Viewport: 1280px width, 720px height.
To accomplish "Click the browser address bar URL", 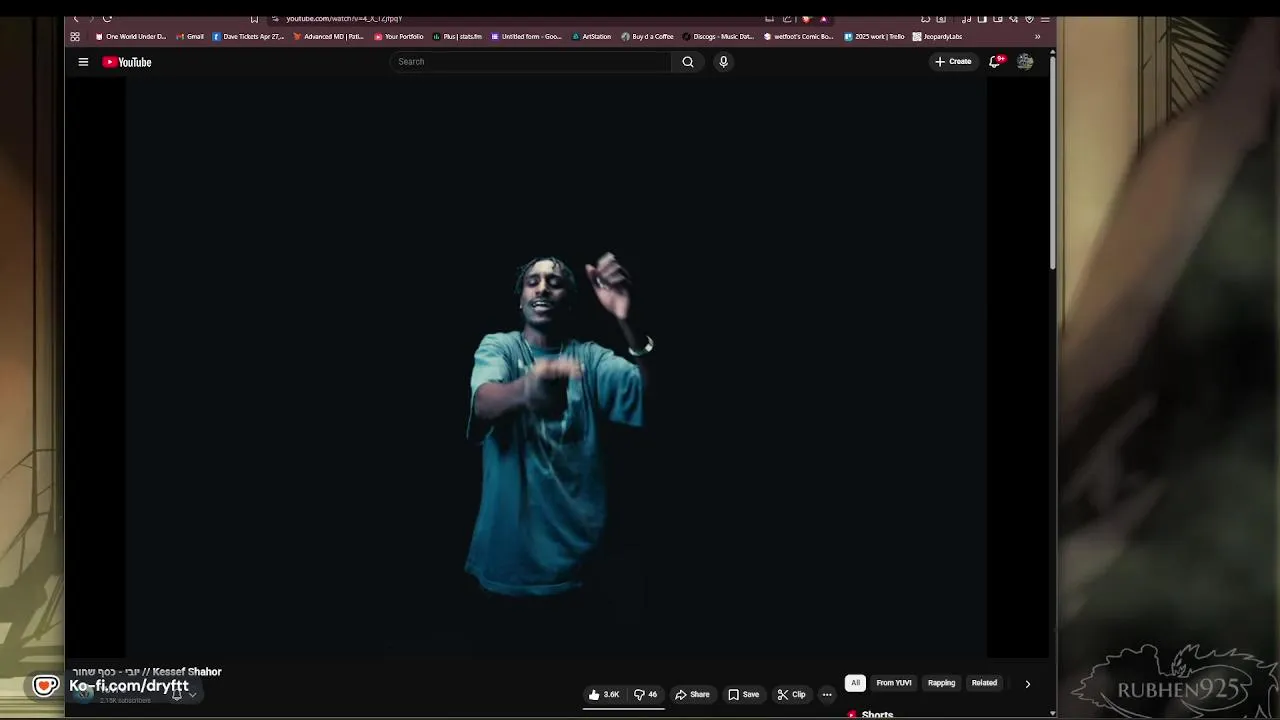I will click(344, 18).
